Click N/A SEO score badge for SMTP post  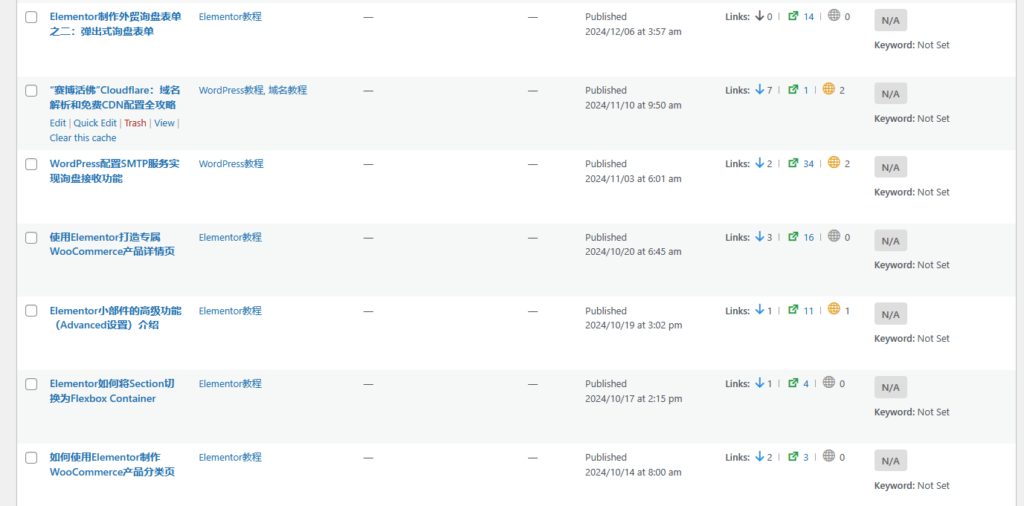890,167
